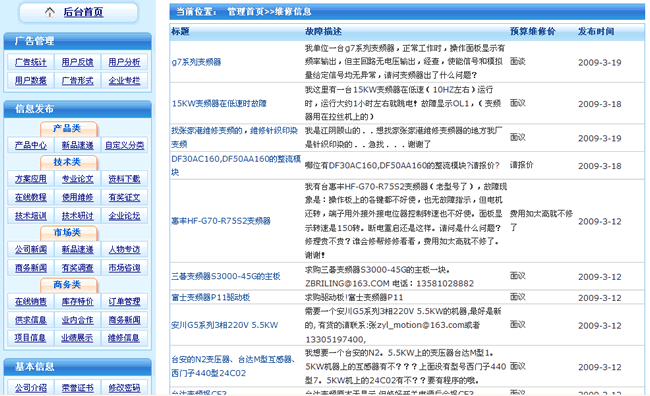Open the 台安的N2变压器 entry
This screenshot has height=396, width=650.
click(233, 366)
